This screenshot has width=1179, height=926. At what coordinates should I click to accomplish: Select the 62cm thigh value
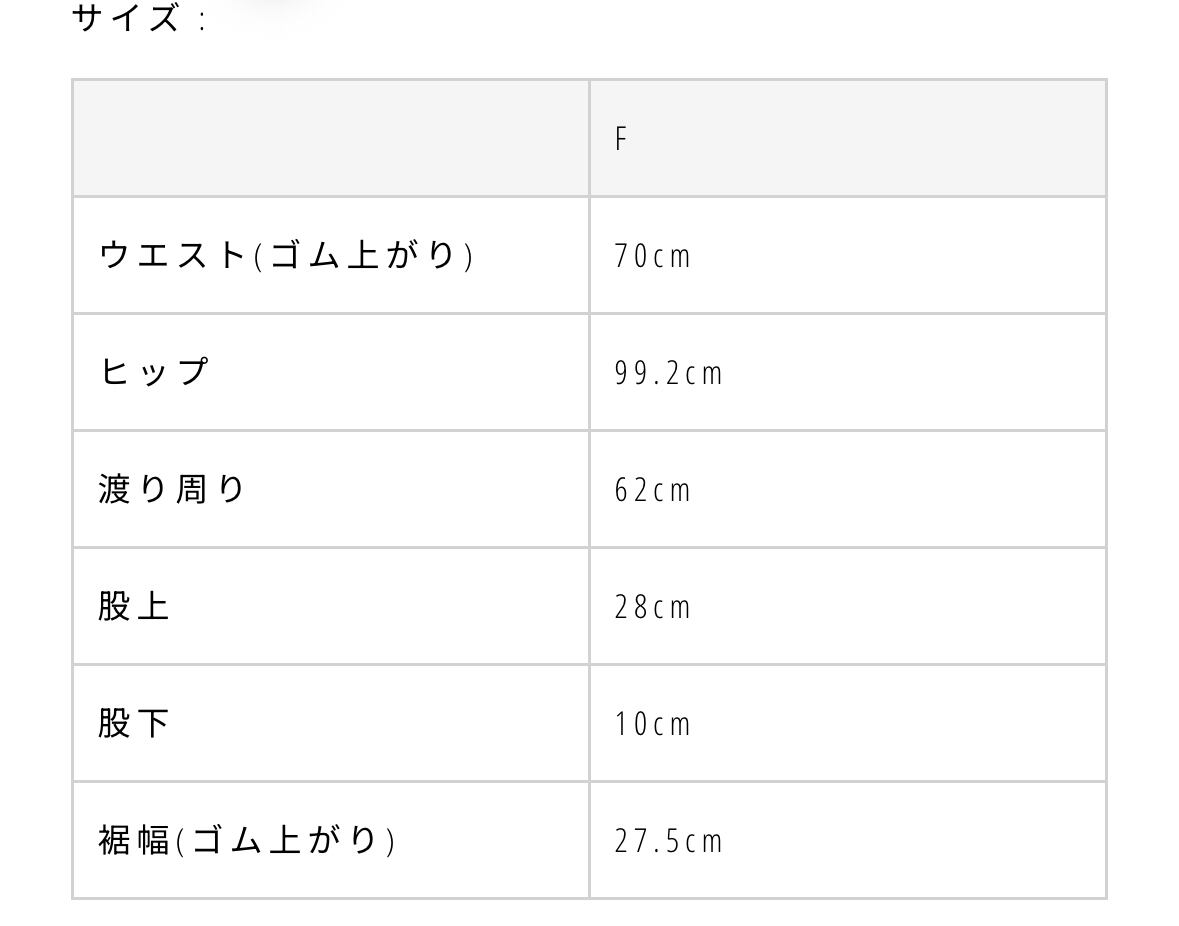(652, 490)
